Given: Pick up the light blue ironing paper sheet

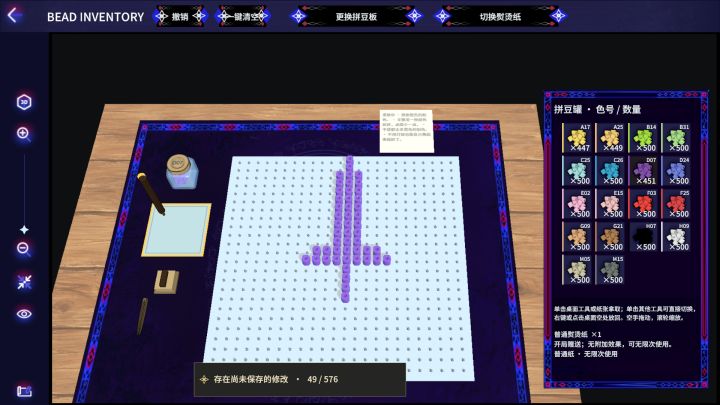Looking at the screenshot, I should pos(177,230).
